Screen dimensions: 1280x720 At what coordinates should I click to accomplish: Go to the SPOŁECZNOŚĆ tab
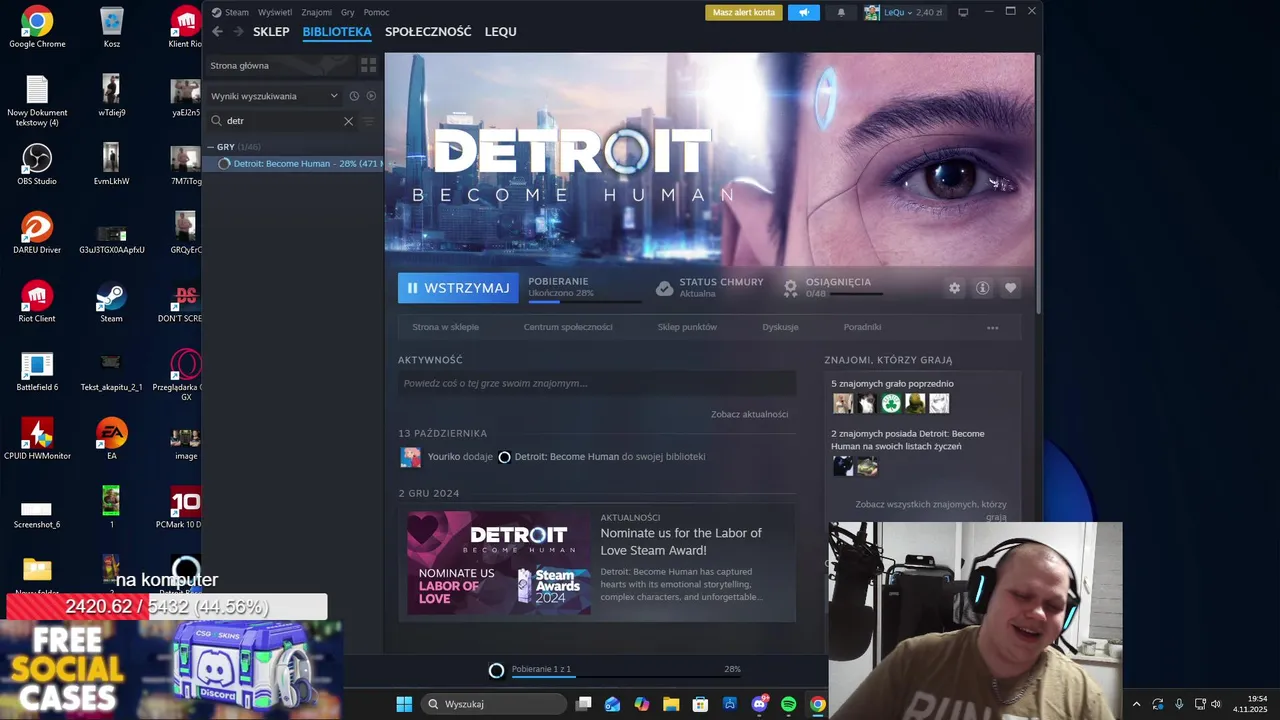[428, 32]
